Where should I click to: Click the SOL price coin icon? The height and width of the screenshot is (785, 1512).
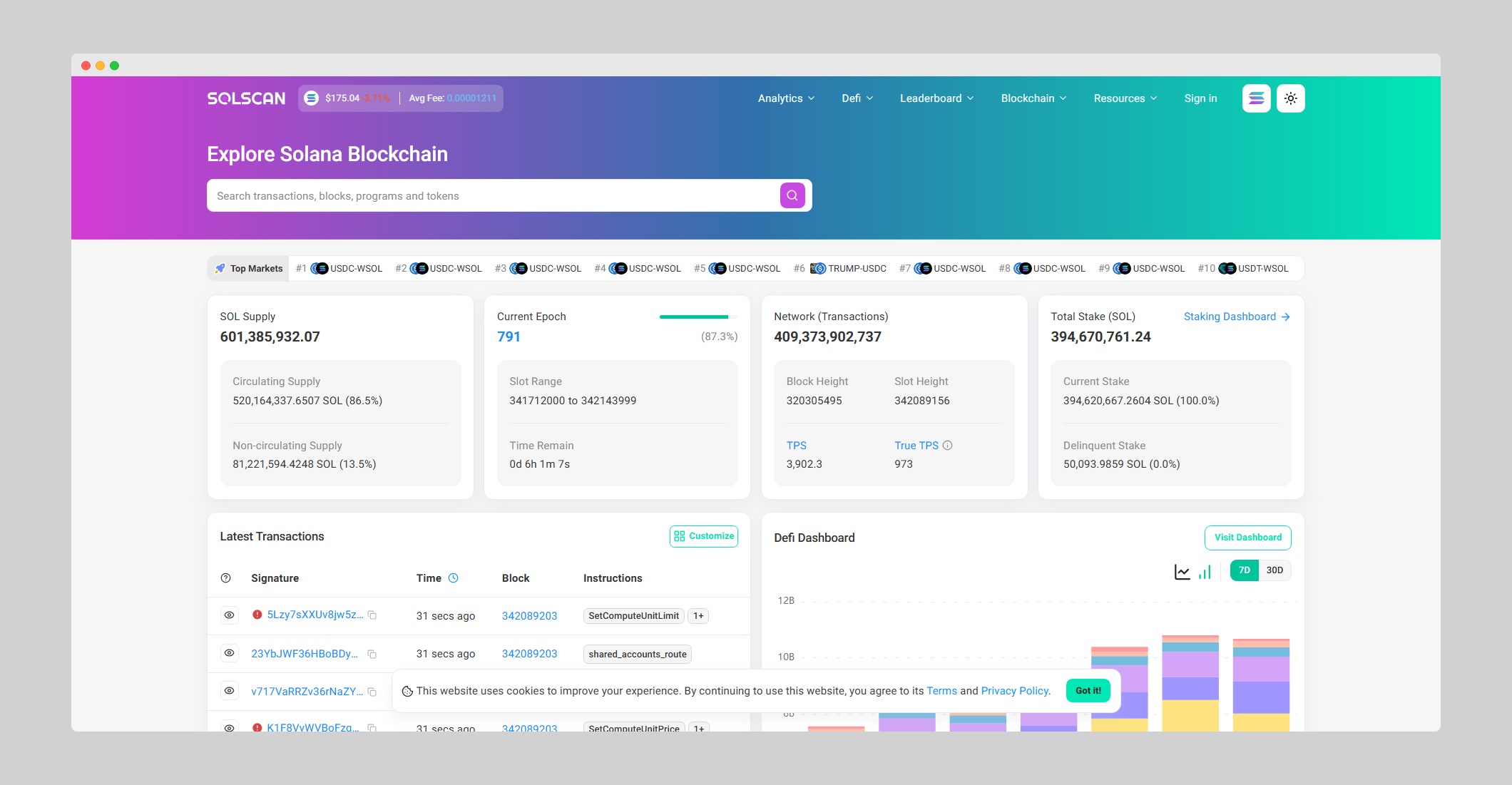pyautogui.click(x=312, y=98)
